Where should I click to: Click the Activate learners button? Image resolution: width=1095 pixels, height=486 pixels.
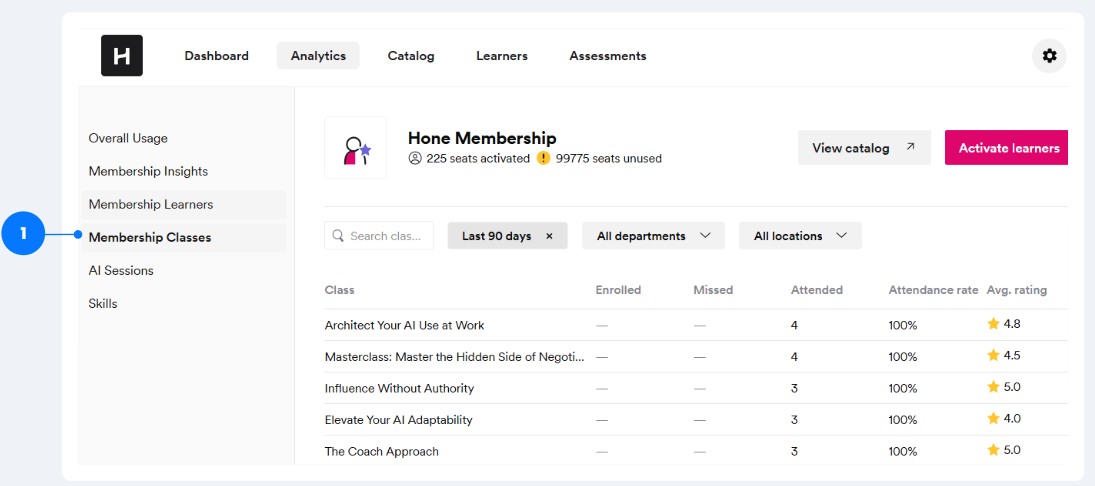coord(1006,147)
